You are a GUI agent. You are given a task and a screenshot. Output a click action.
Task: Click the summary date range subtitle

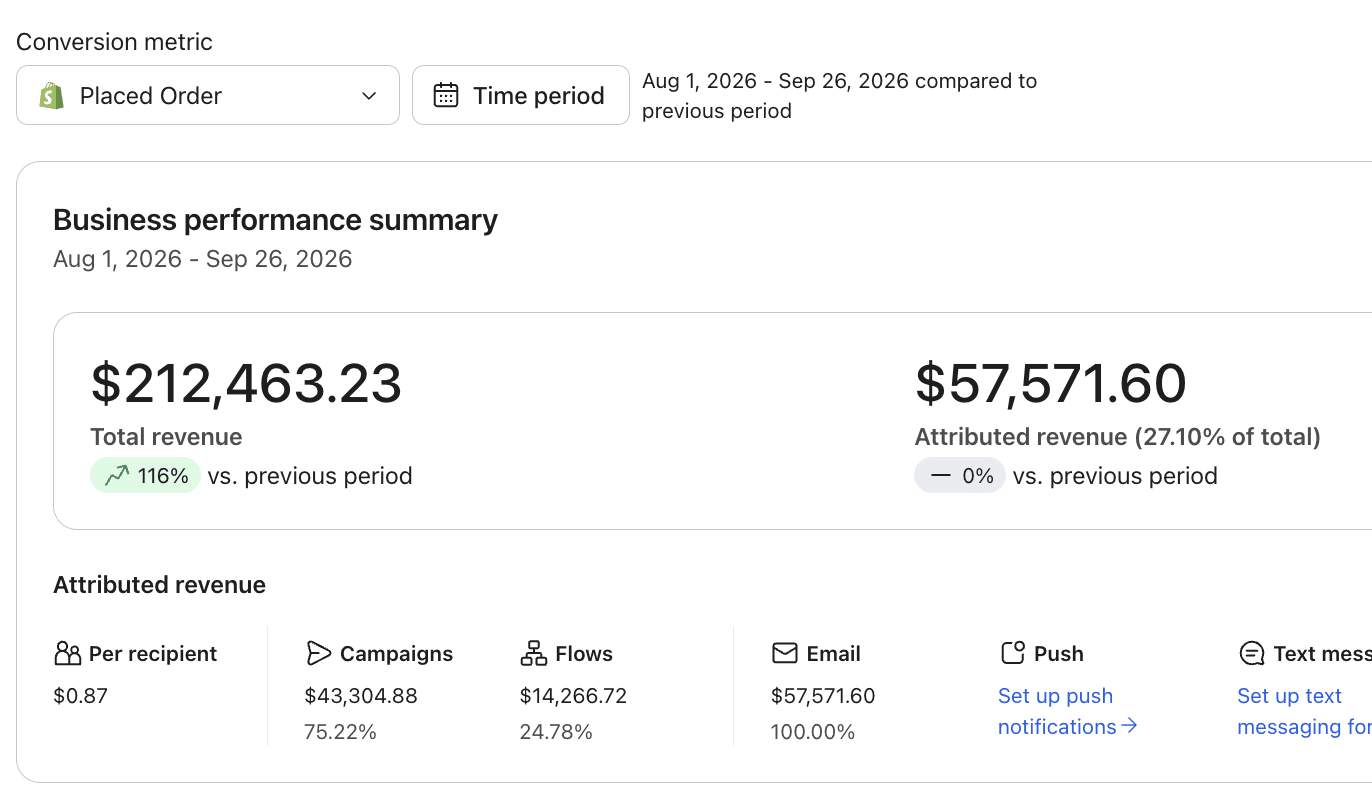click(x=203, y=260)
